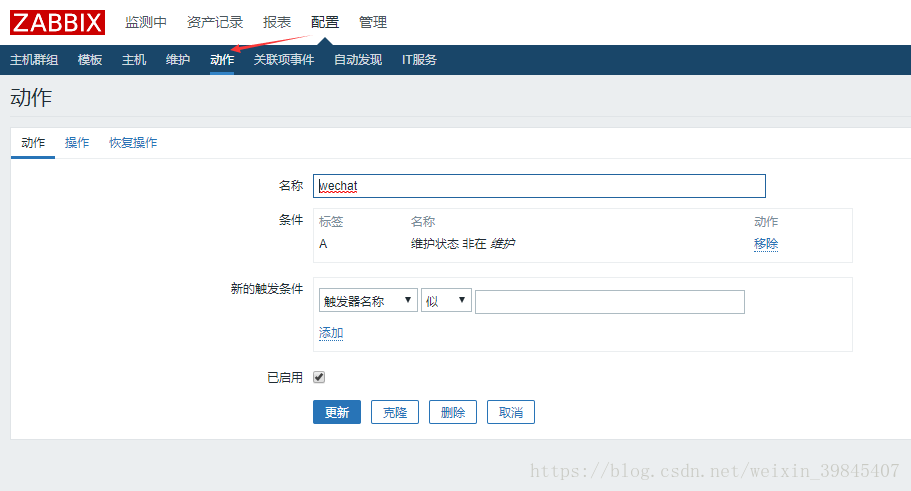
Task: Focus the 名称 field containing wechat
Action: (539, 186)
